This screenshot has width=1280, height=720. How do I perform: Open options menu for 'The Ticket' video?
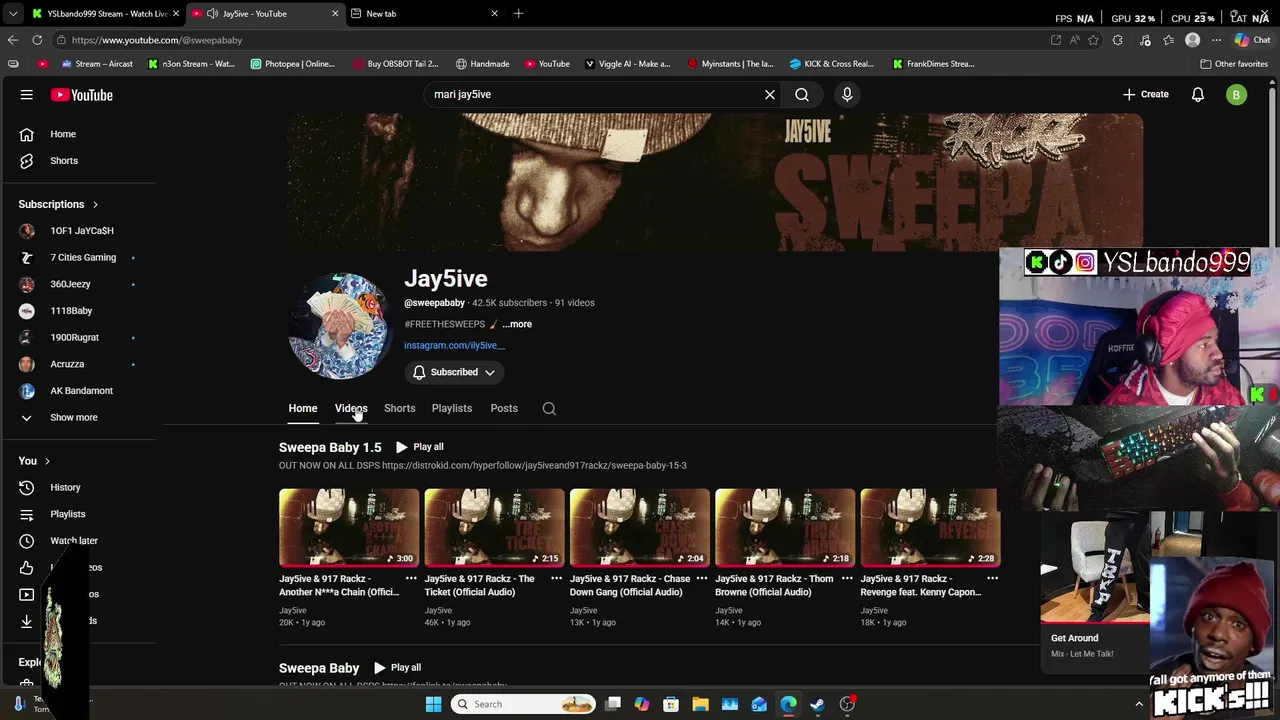556,579
